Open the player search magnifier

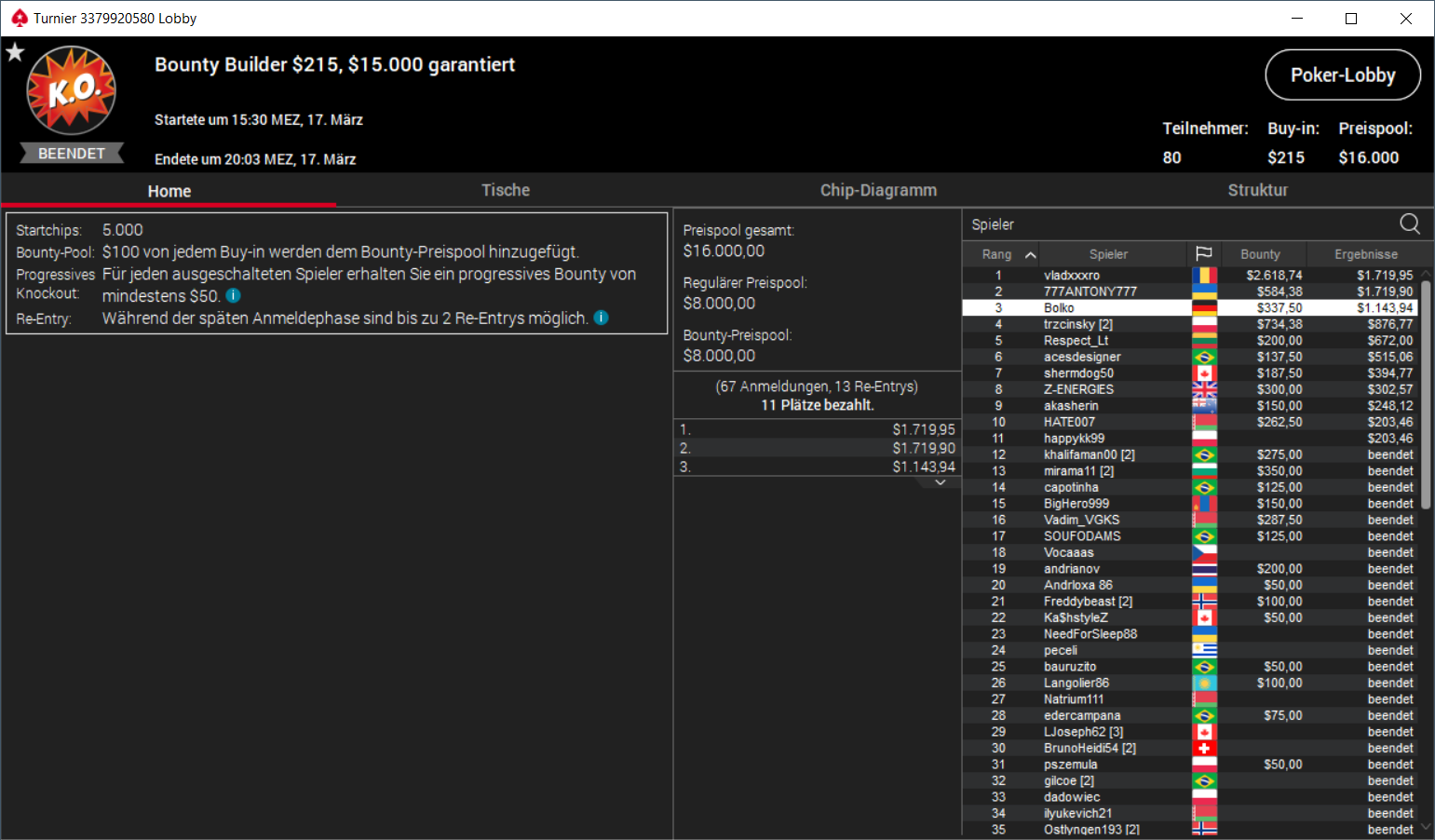point(1410,224)
